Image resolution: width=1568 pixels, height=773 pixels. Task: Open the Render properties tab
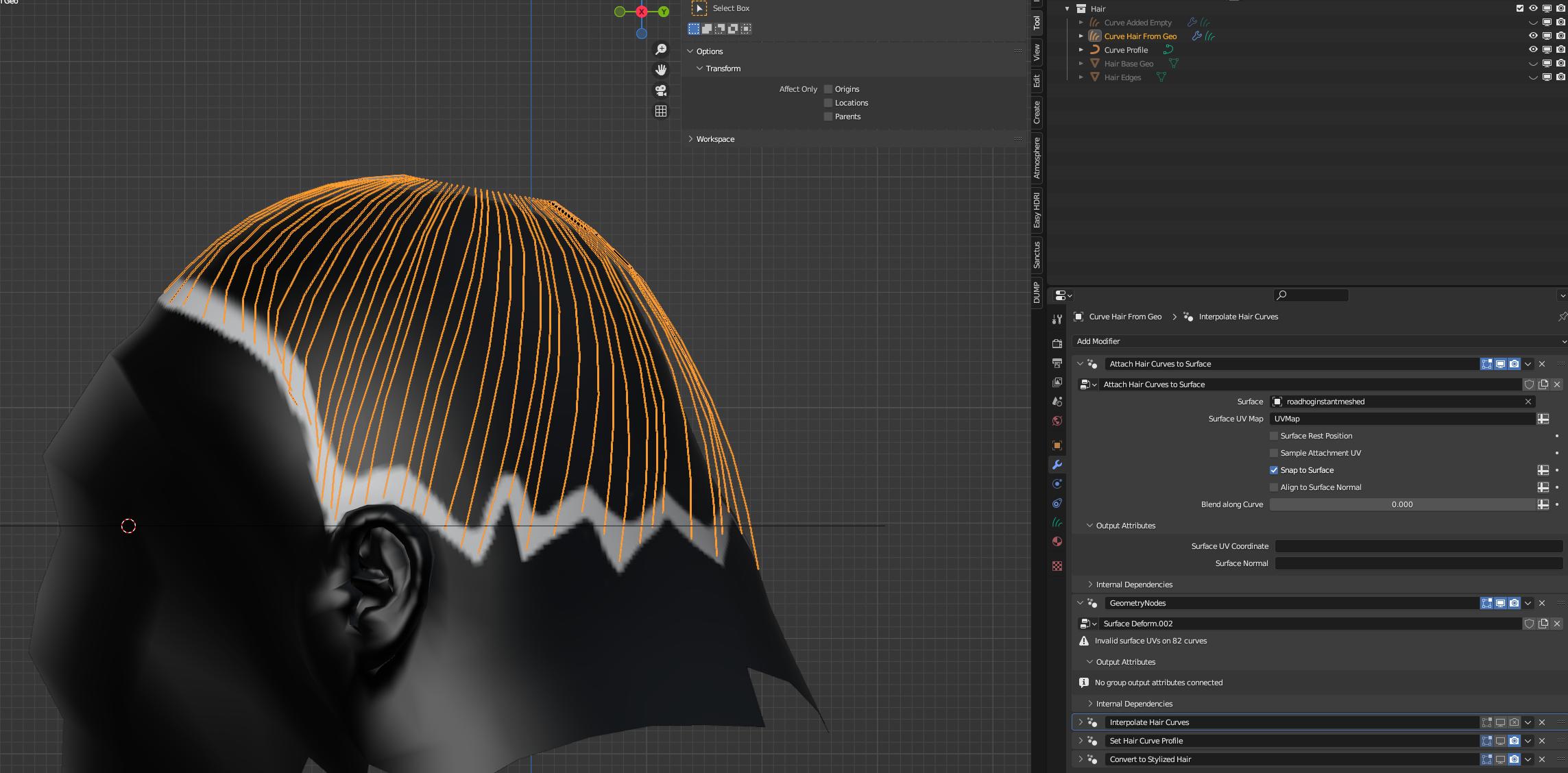click(1058, 343)
